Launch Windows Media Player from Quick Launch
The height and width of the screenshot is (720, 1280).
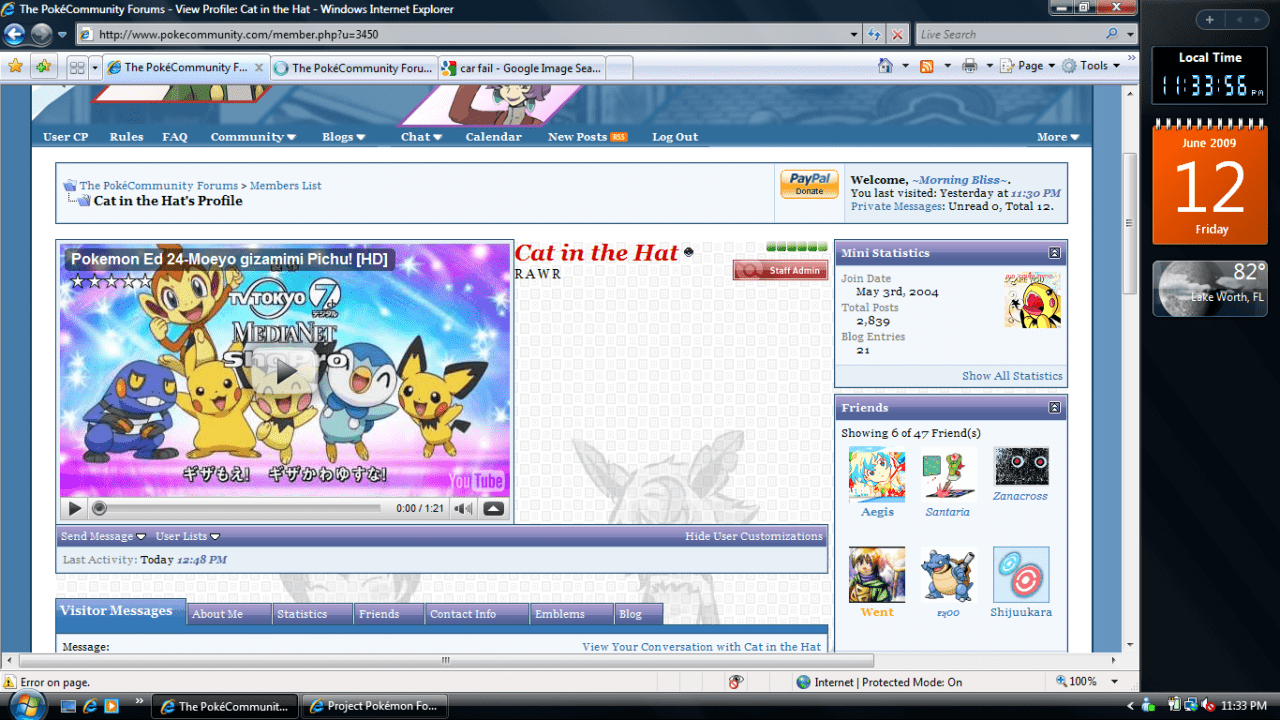(x=112, y=706)
